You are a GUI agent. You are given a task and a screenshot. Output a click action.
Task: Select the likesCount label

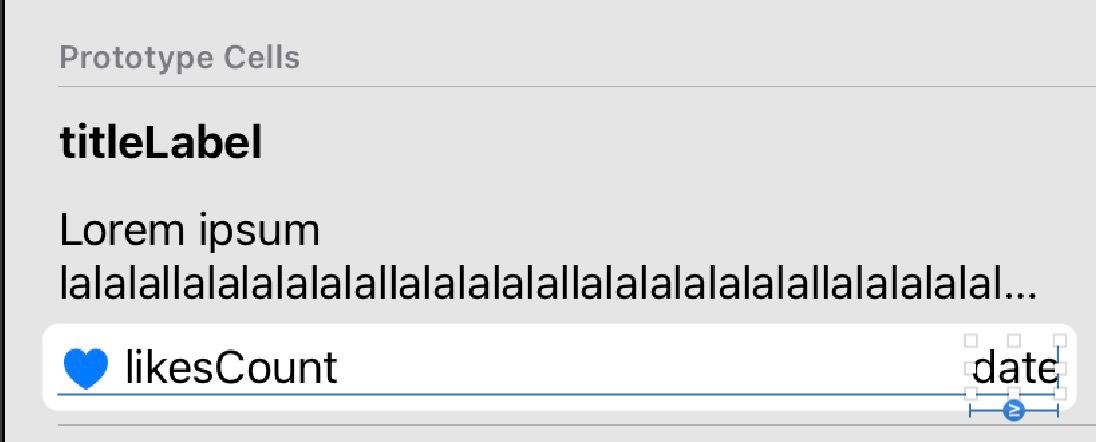point(231,368)
